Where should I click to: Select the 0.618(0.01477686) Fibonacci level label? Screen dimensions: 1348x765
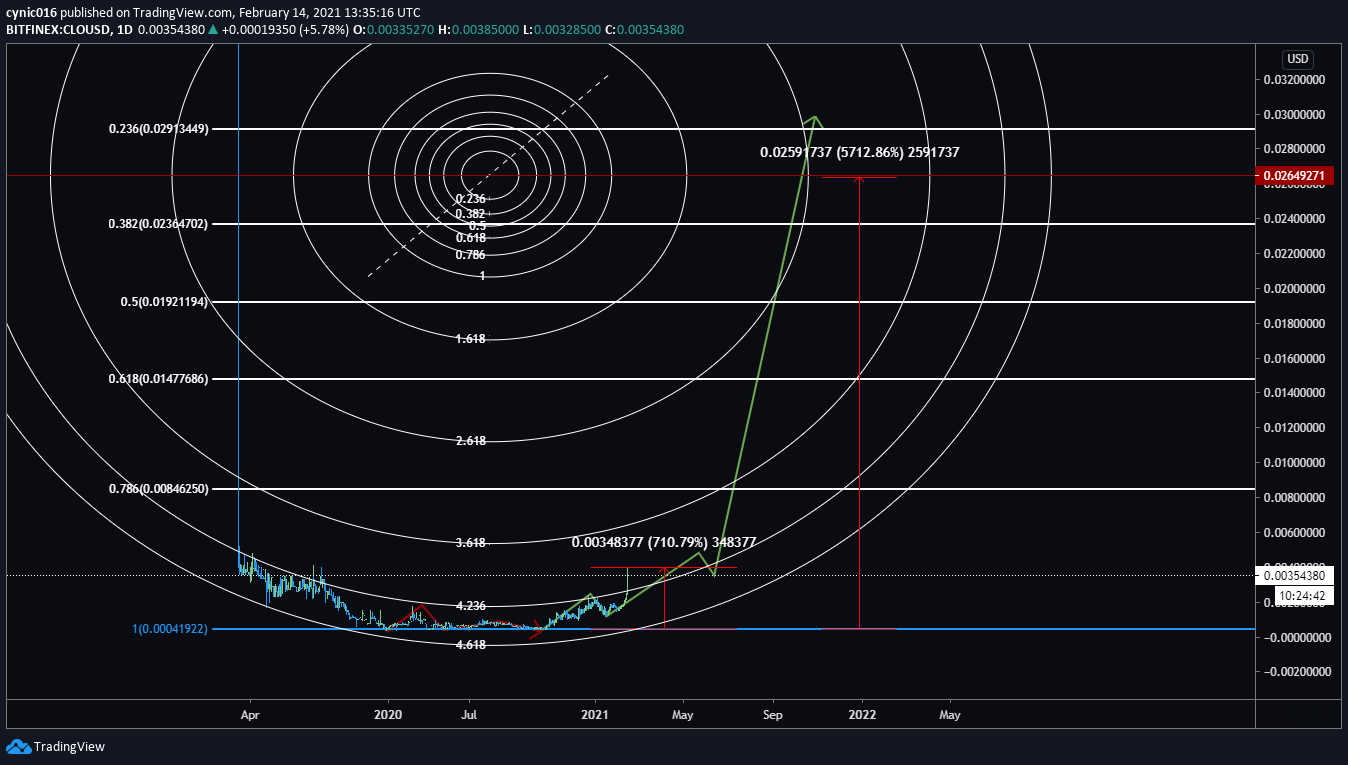(158, 379)
